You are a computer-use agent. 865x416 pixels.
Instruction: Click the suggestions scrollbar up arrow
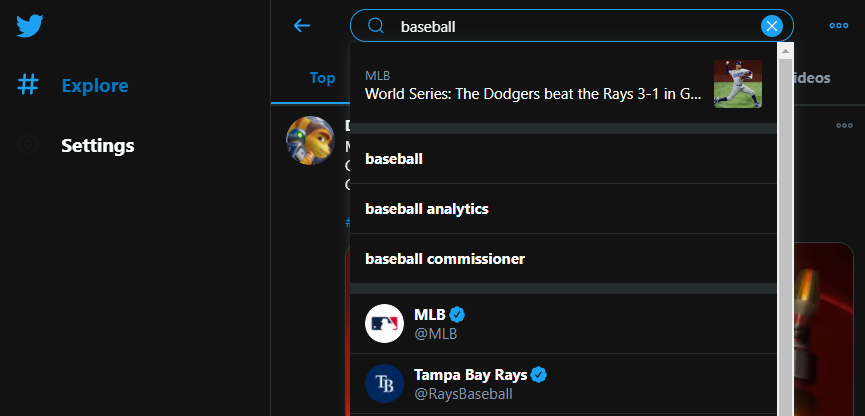pos(785,50)
